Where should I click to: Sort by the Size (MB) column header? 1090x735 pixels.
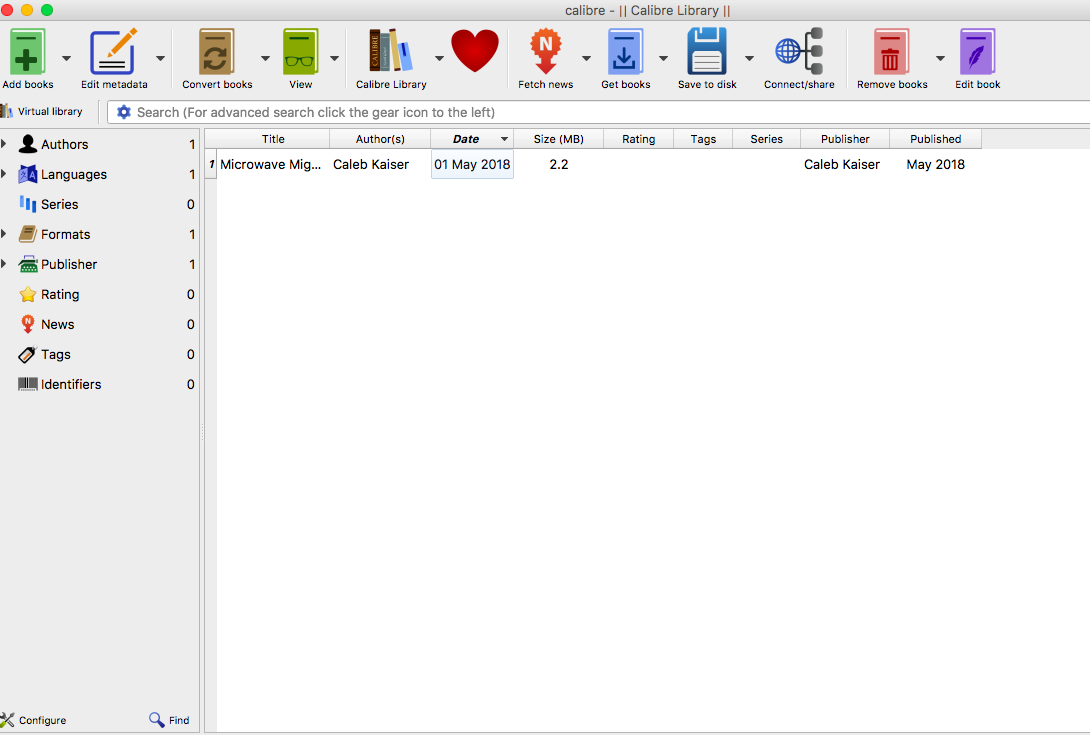click(559, 139)
